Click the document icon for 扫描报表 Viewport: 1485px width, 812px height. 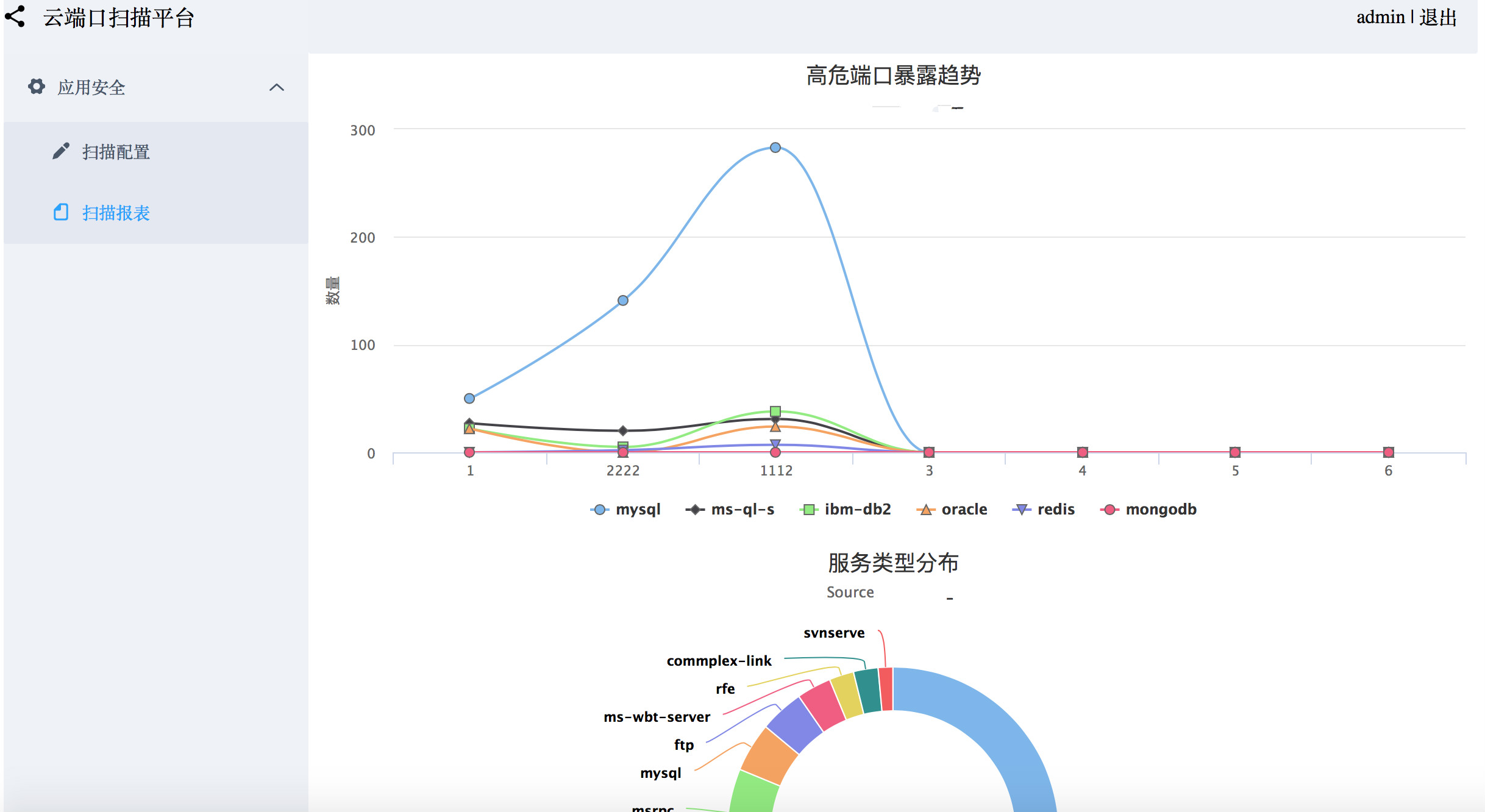click(x=61, y=212)
